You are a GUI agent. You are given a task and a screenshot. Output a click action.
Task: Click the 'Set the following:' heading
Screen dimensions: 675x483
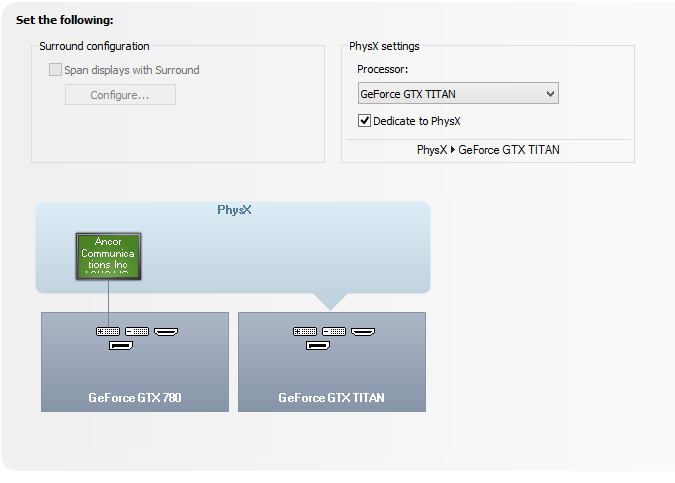click(x=65, y=20)
